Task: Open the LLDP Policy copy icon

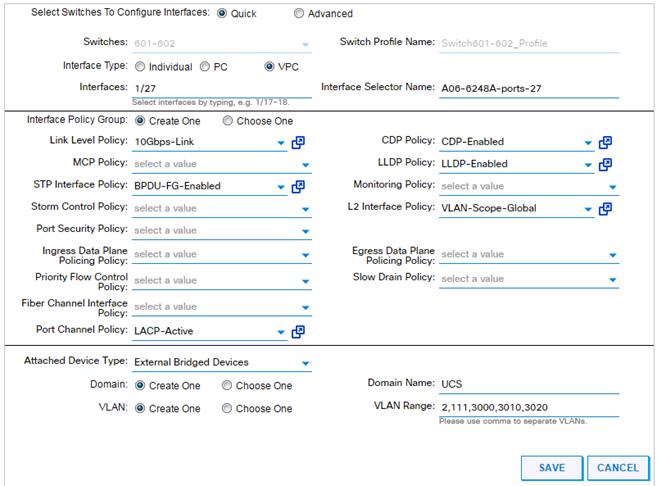Action: pos(605,164)
